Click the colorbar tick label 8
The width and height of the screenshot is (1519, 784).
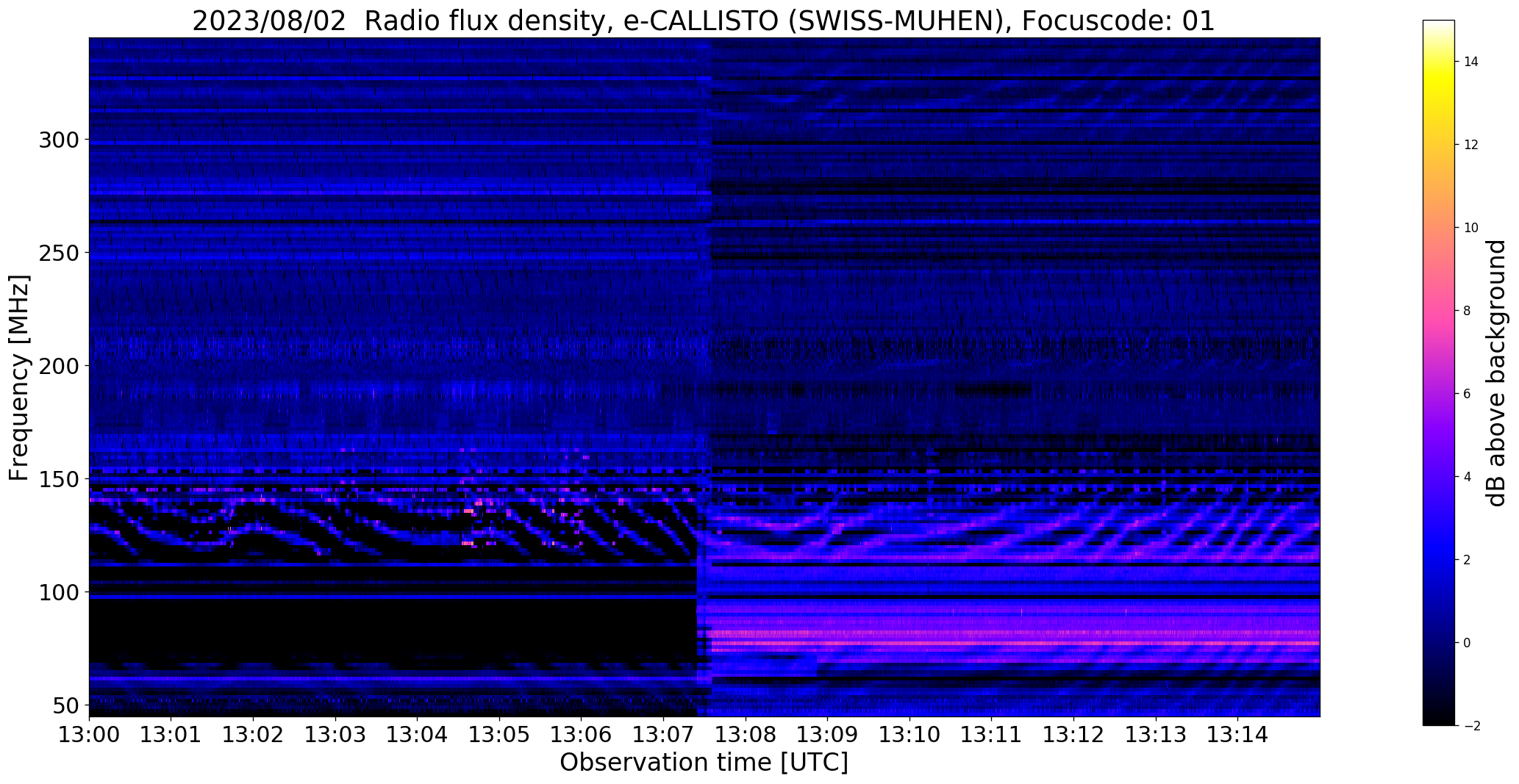[x=1467, y=311]
